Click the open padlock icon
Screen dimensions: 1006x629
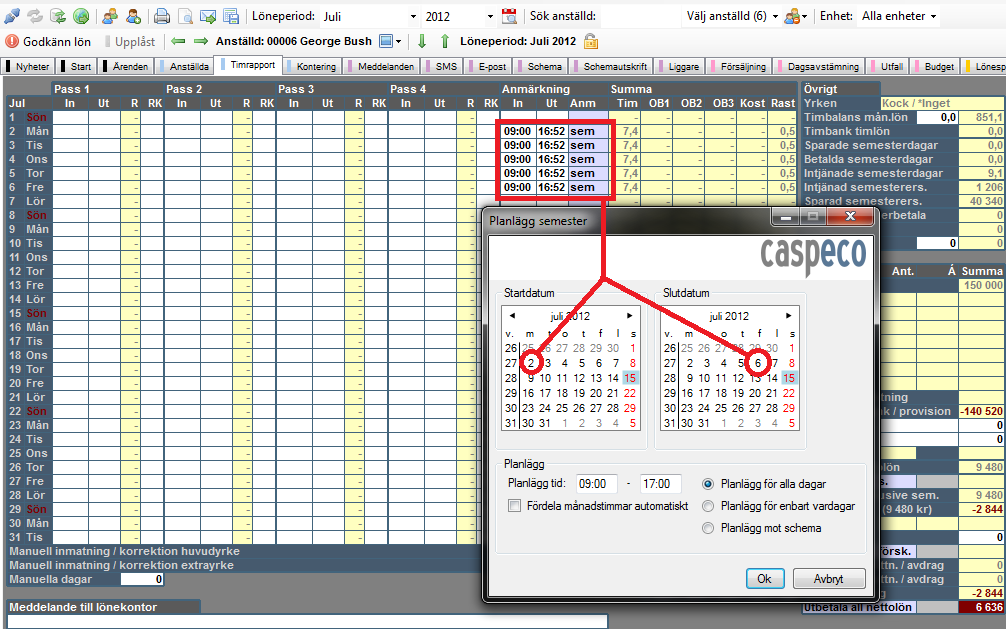point(591,42)
